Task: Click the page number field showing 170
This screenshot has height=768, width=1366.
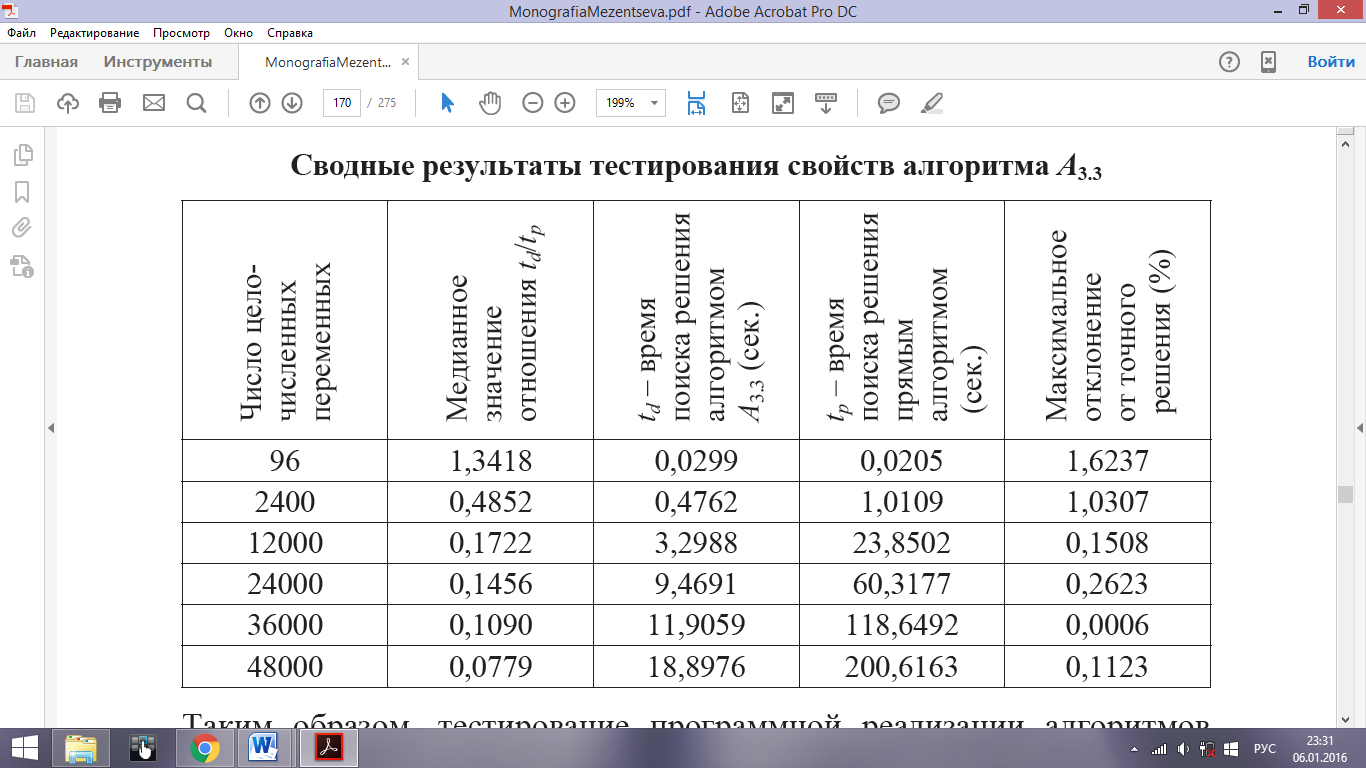Action: [342, 103]
